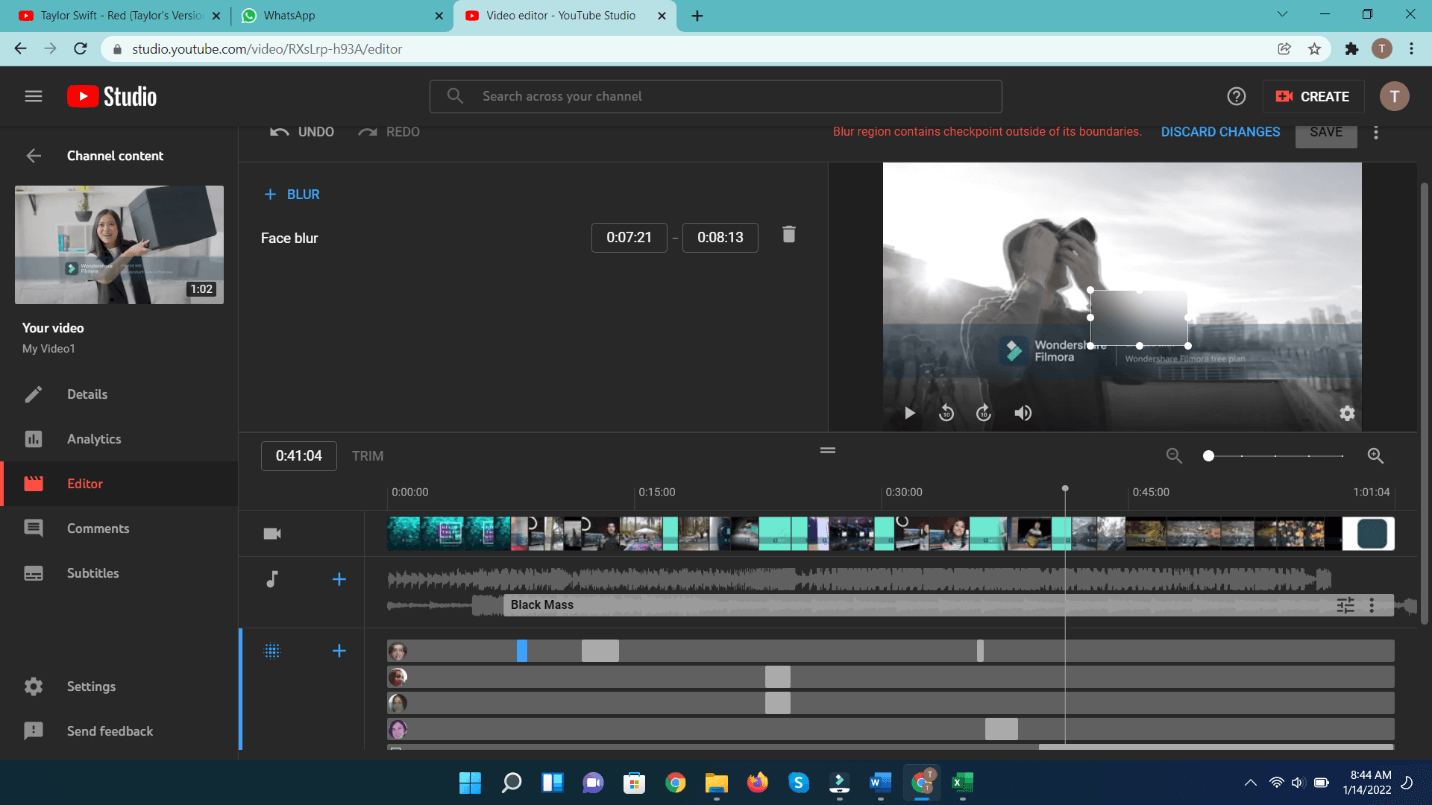Open the help question mark icon
1432x805 pixels.
coord(1236,96)
